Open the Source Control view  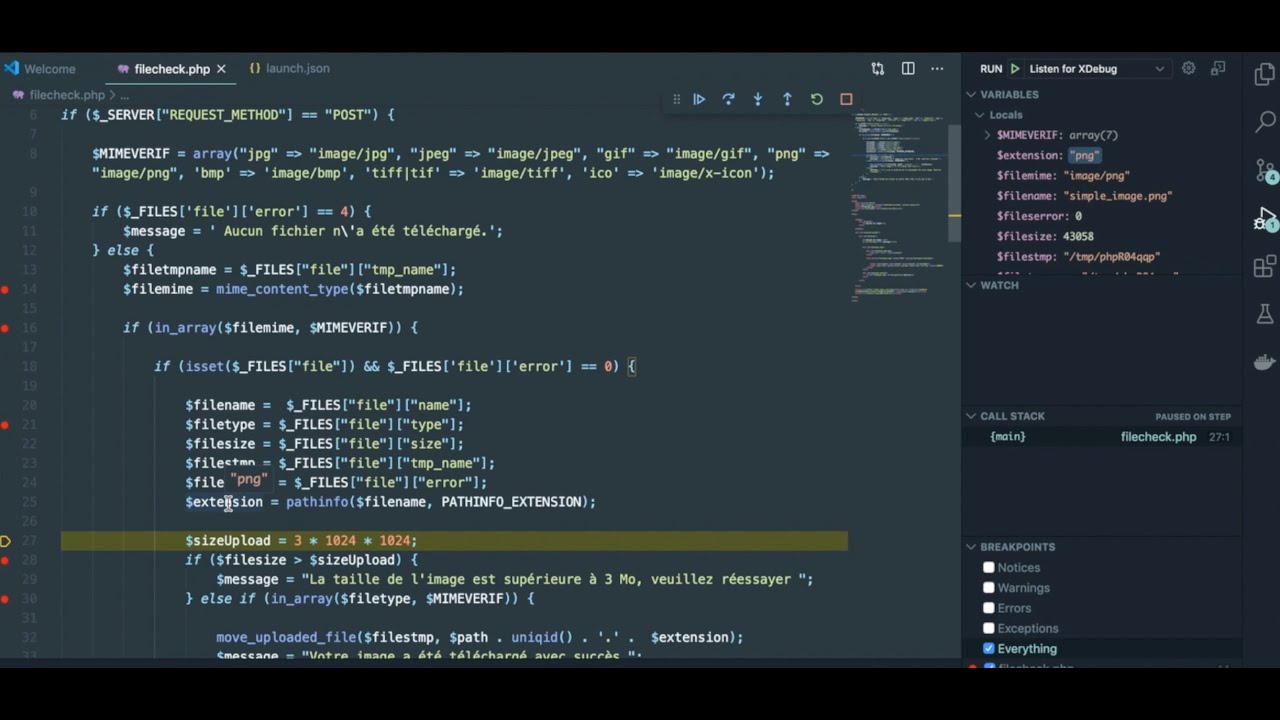point(1265,171)
